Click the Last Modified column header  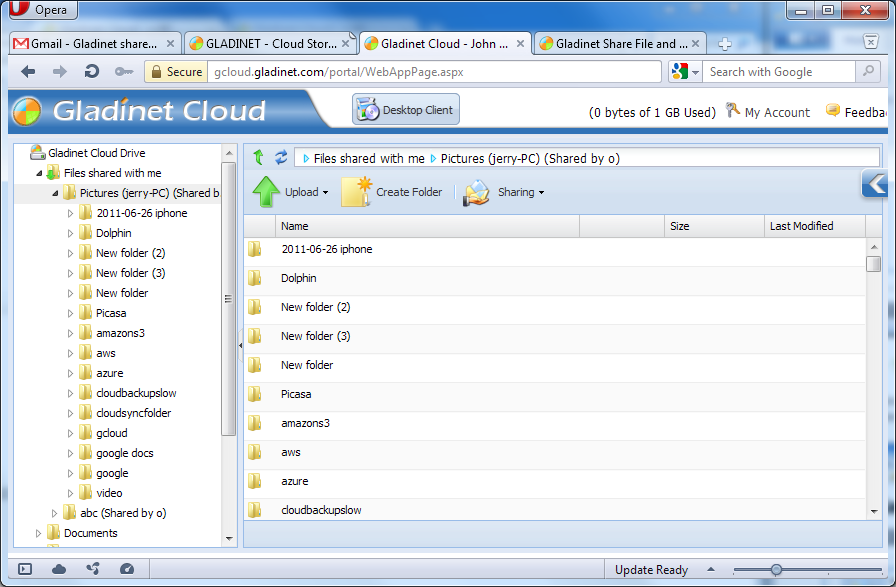click(815, 226)
